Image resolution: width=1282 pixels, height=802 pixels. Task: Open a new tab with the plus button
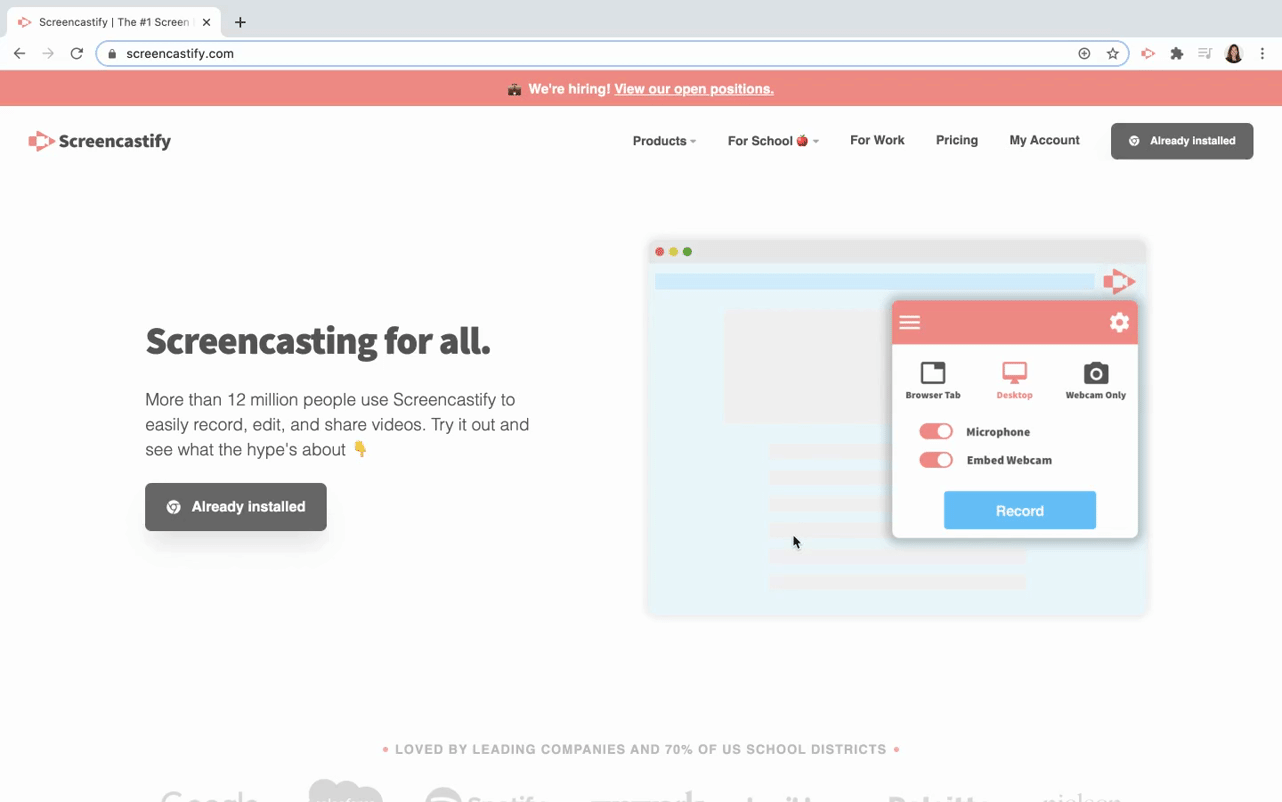(x=240, y=22)
